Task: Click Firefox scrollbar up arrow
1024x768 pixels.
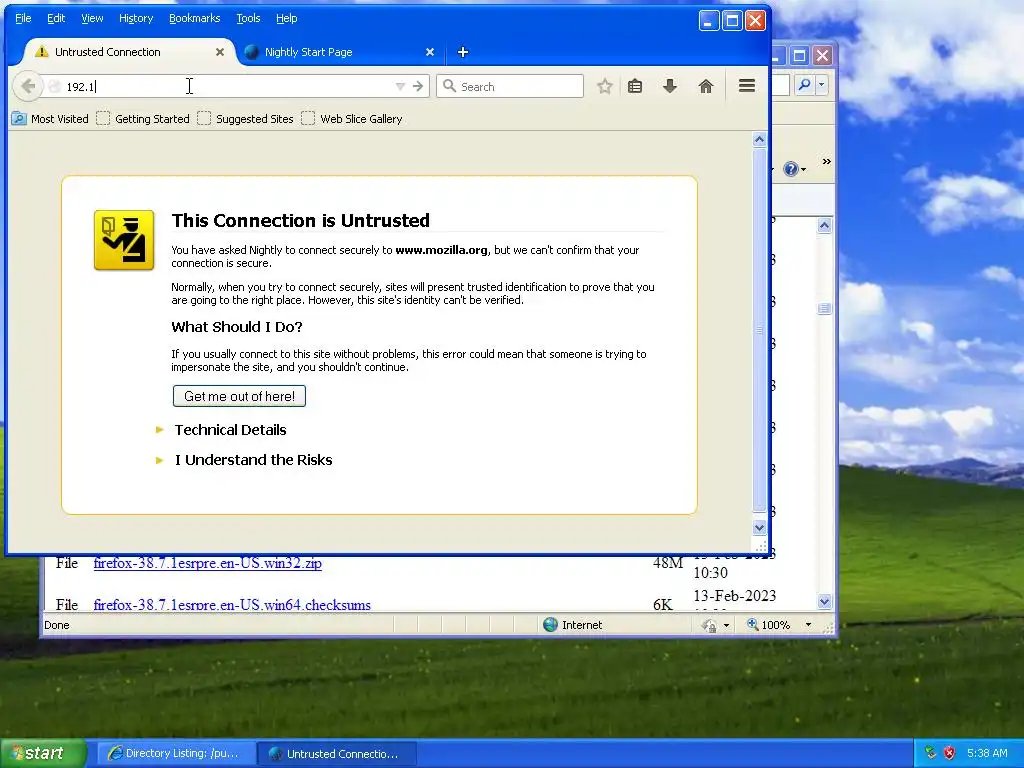Action: point(759,139)
